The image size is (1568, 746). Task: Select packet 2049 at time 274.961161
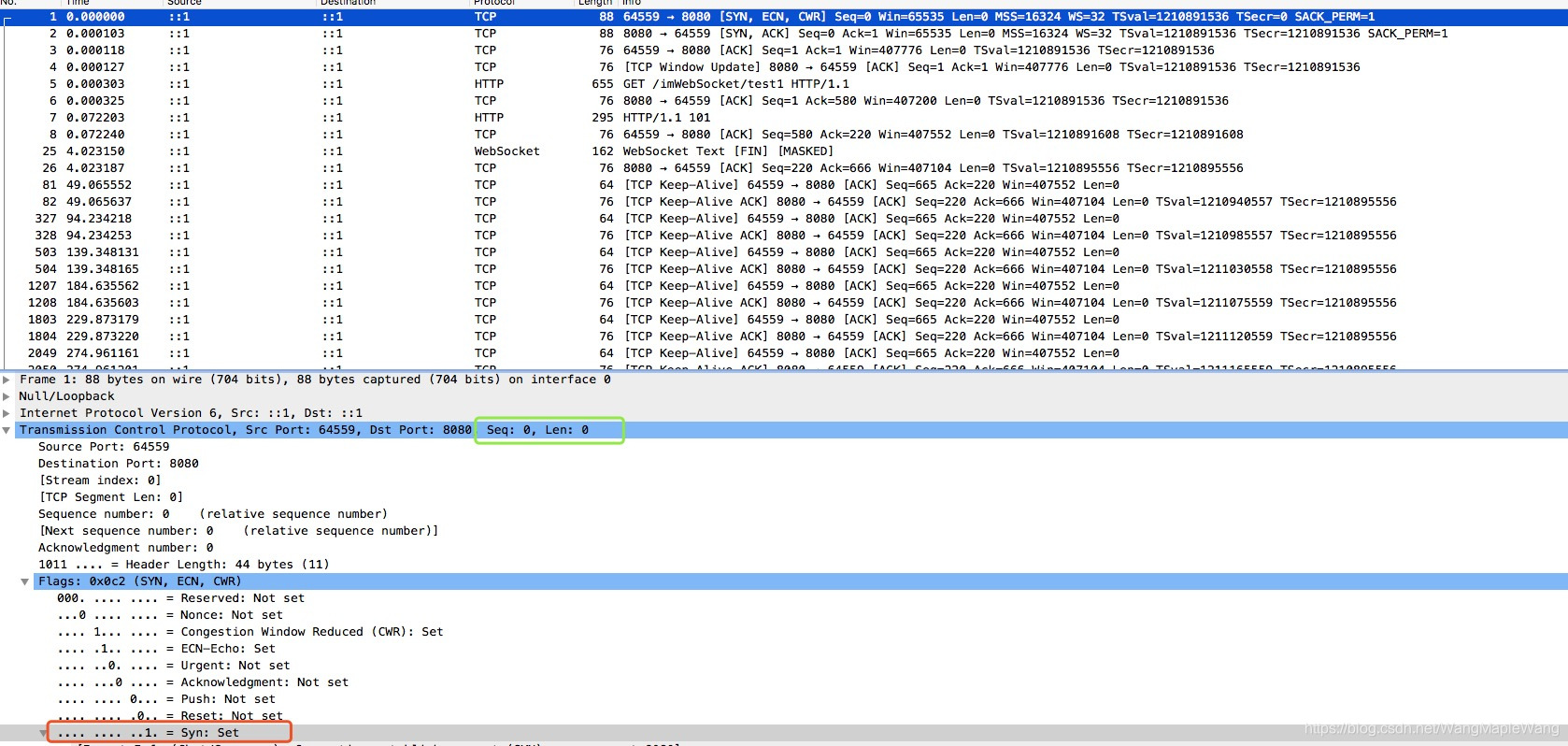(784, 353)
